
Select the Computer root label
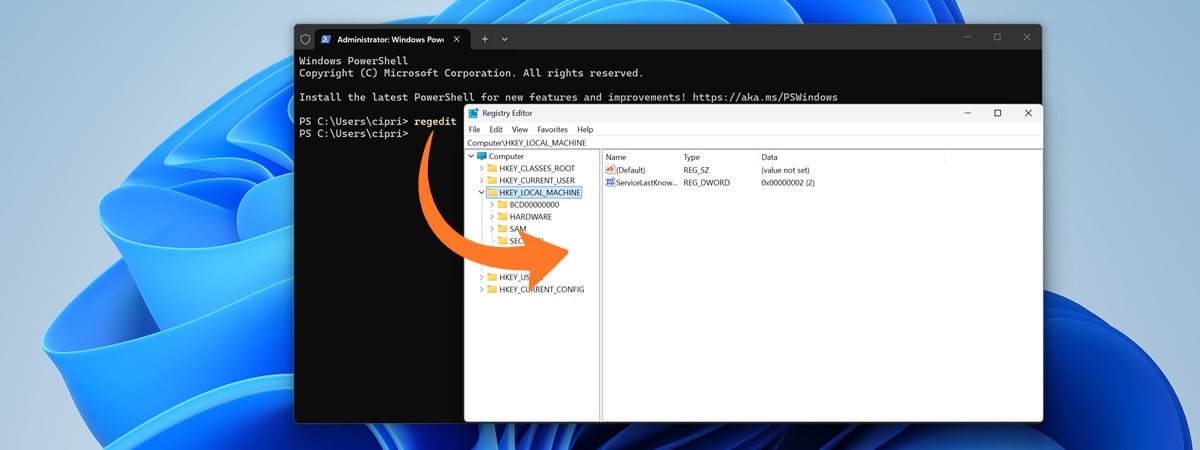(506, 156)
